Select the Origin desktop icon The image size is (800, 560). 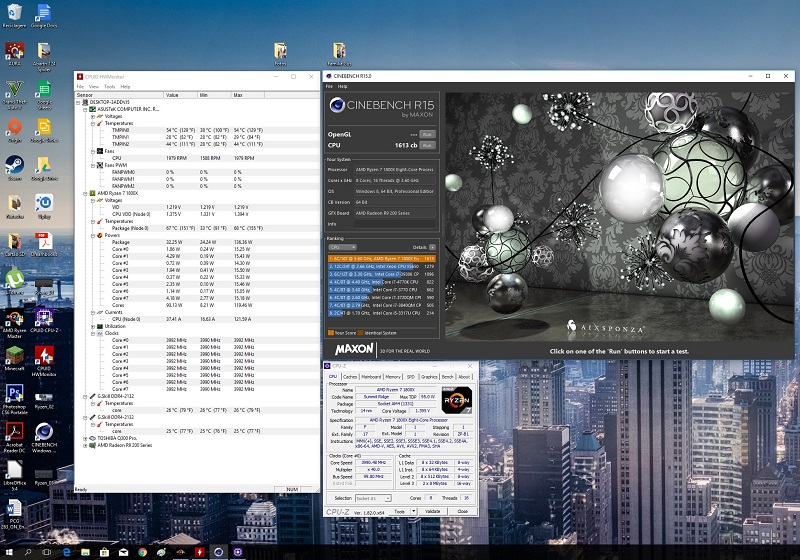tap(14, 131)
